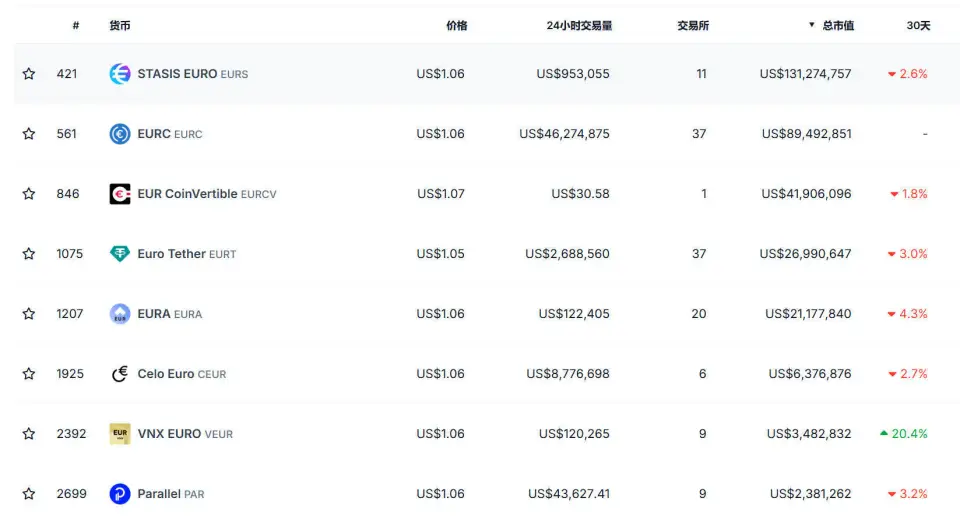Image resolution: width=960 pixels, height=519 pixels.
Task: Click the # rank column header
Action: coord(75,26)
